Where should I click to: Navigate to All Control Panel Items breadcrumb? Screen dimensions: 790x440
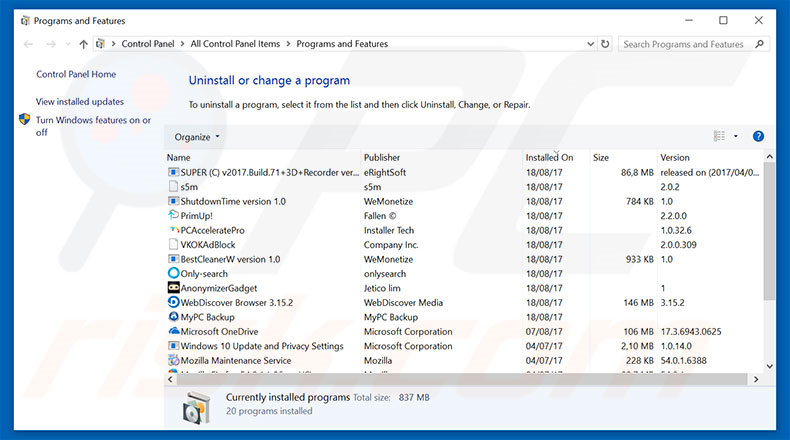[x=235, y=44]
